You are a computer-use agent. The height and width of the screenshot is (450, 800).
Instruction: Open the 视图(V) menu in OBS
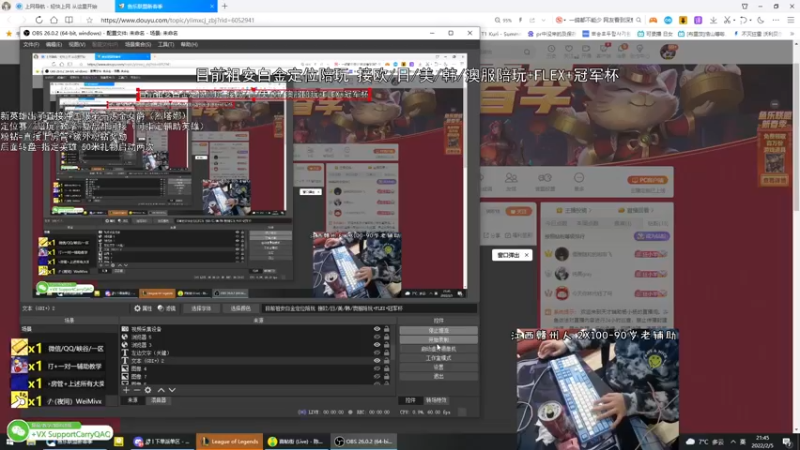tap(77, 44)
